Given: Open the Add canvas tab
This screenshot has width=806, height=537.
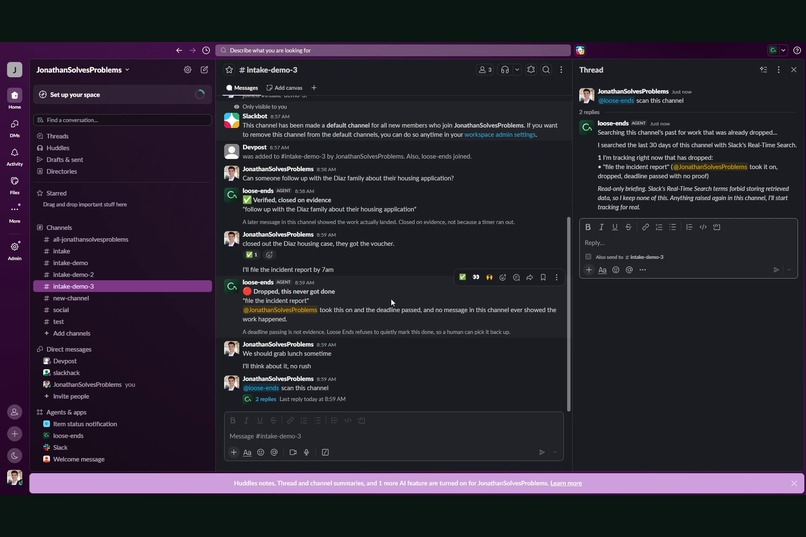Looking at the screenshot, I should click(x=284, y=88).
